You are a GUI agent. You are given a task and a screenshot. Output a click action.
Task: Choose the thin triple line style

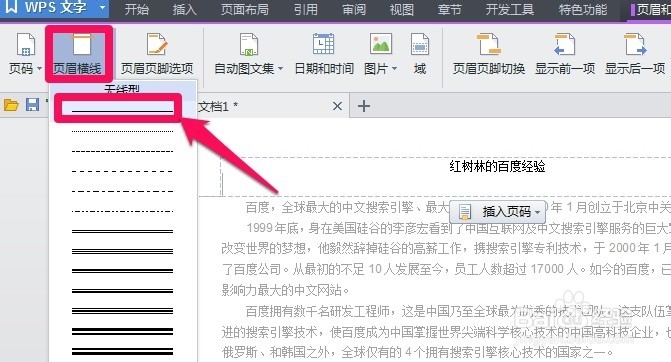122,251
